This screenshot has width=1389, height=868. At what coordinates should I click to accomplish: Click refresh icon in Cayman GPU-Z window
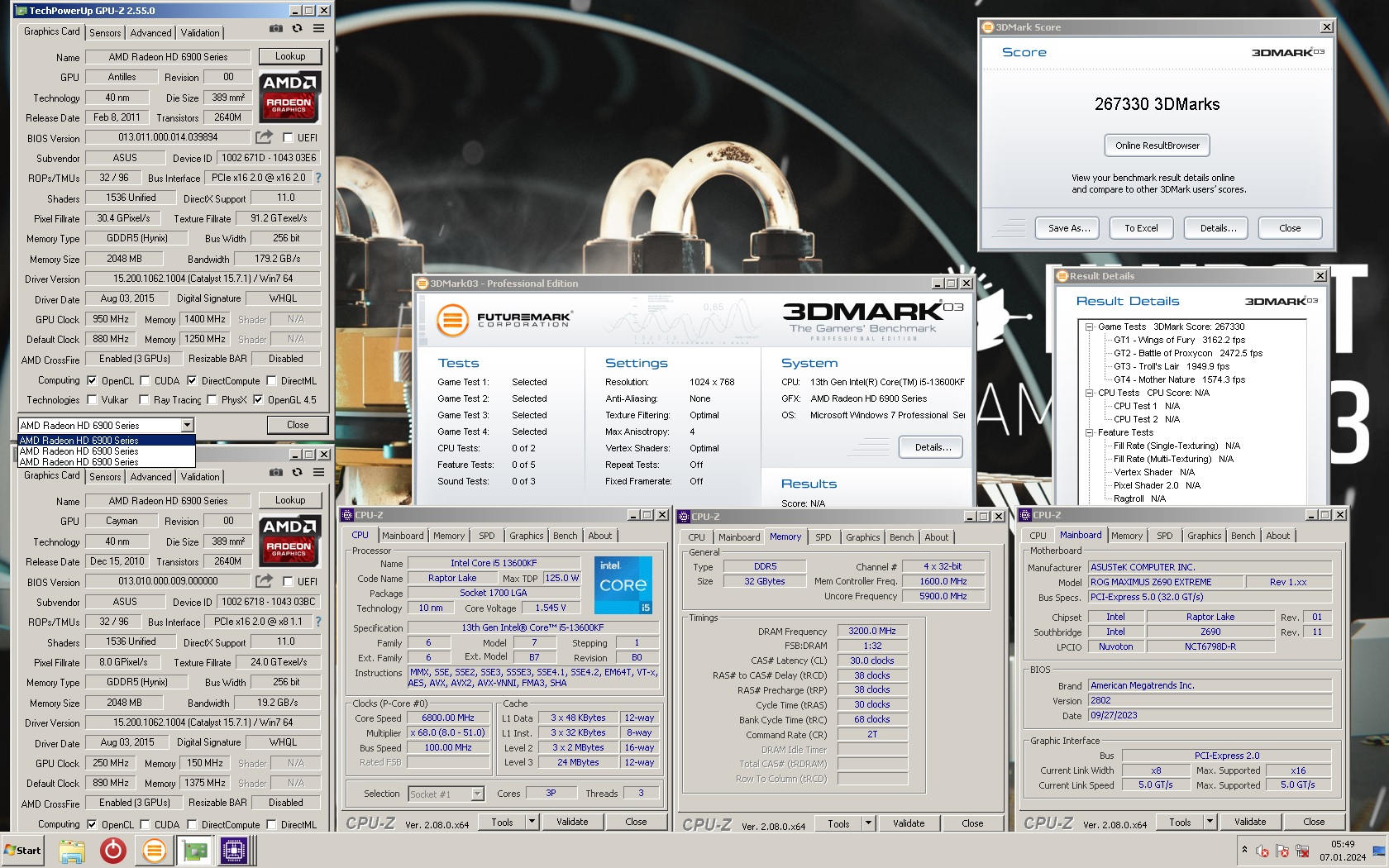pyautogui.click(x=297, y=472)
